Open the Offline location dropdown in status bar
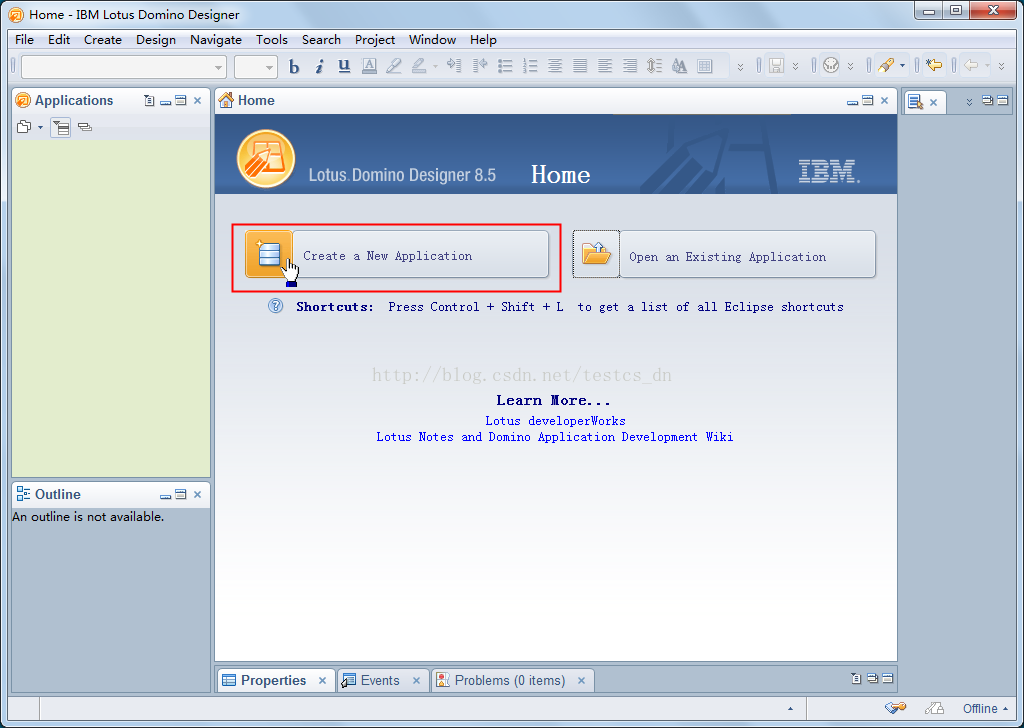This screenshot has height=728, width=1024. (985, 708)
